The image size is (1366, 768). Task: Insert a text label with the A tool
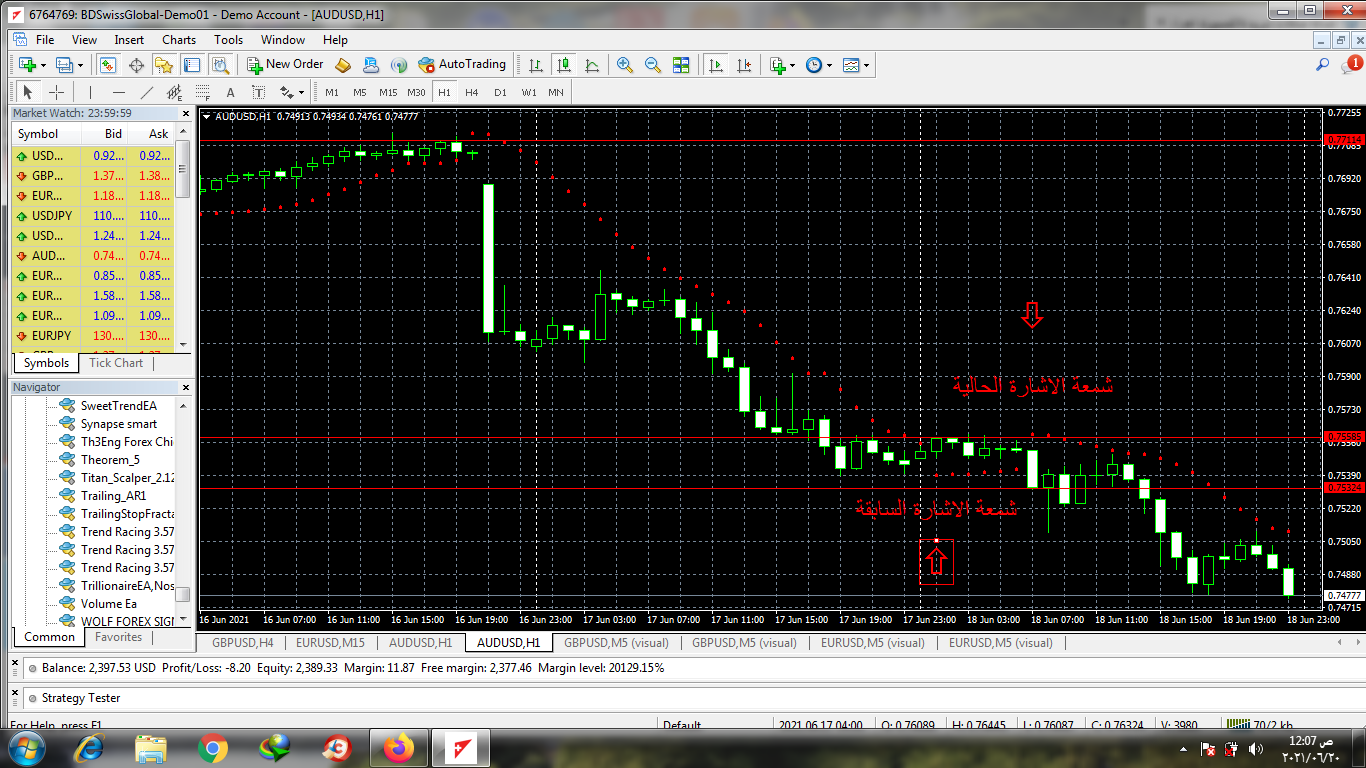tap(230, 93)
